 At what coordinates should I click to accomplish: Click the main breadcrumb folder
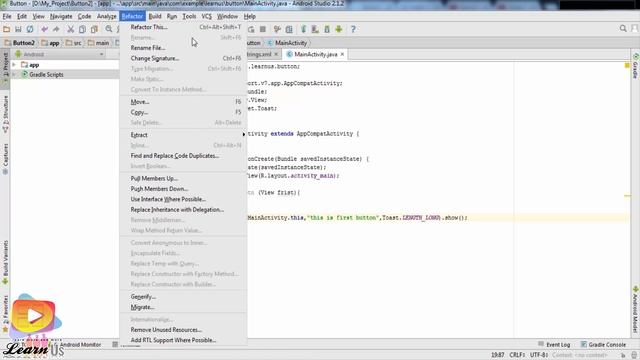pyautogui.click(x=98, y=43)
